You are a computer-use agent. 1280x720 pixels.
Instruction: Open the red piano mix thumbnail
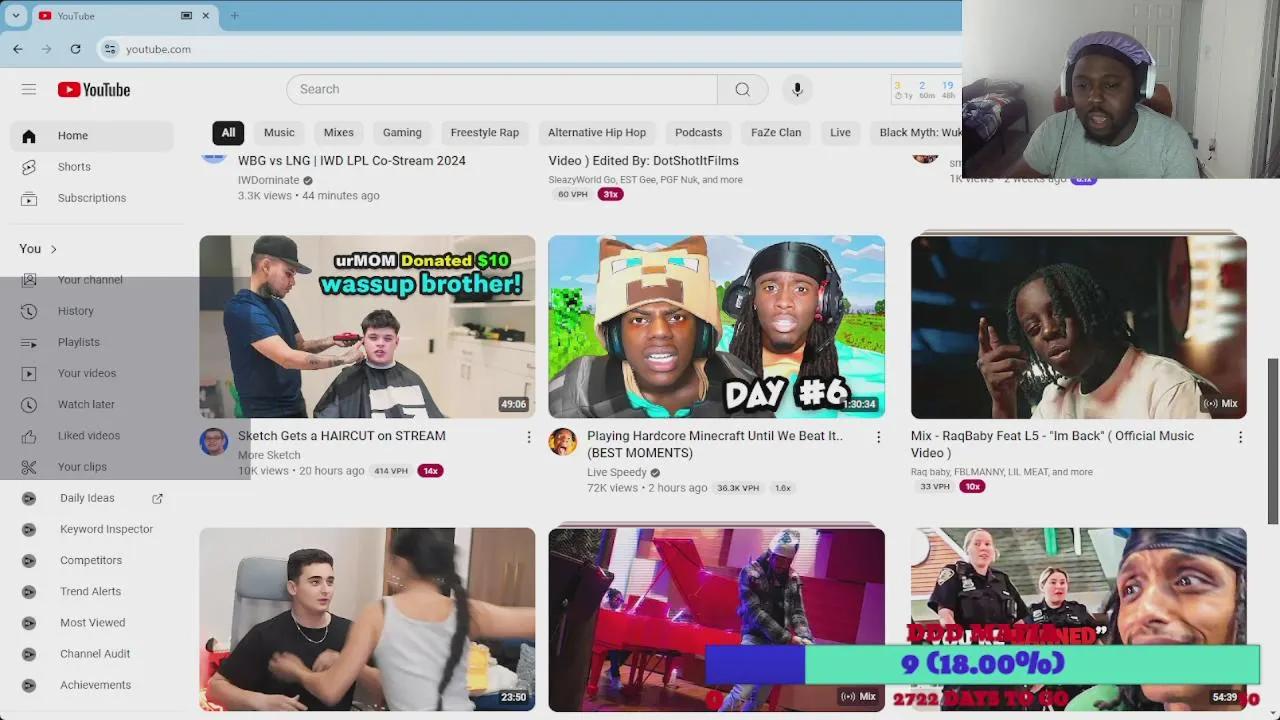(x=716, y=619)
